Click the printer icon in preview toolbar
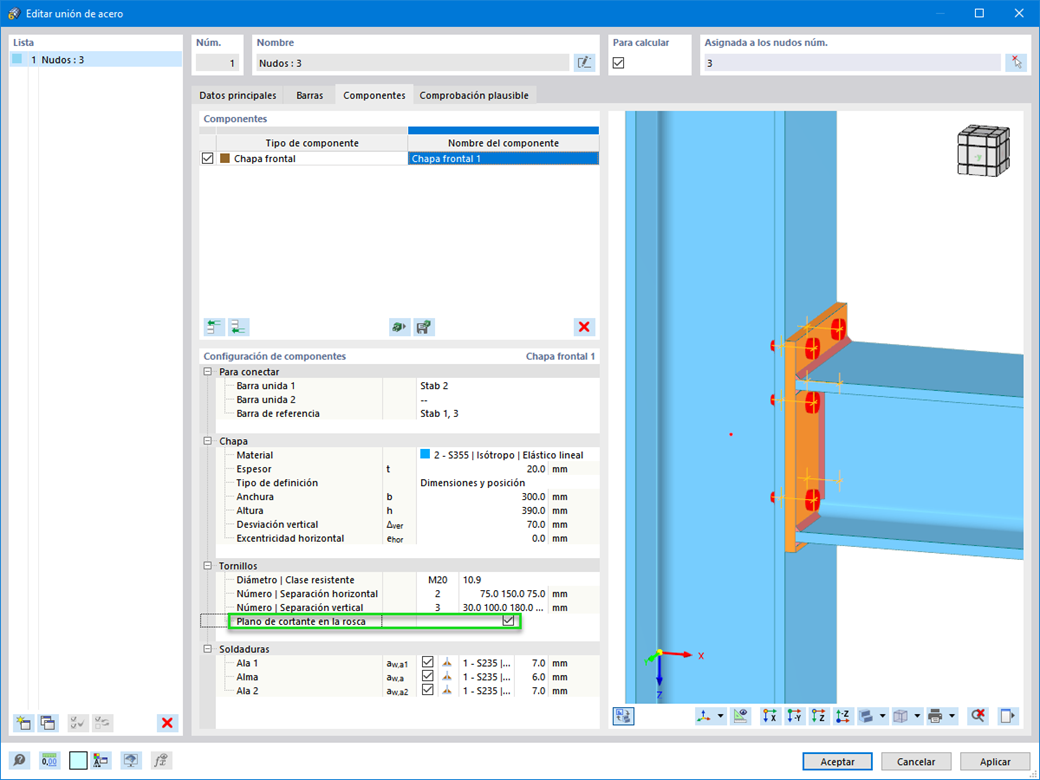 pos(935,716)
